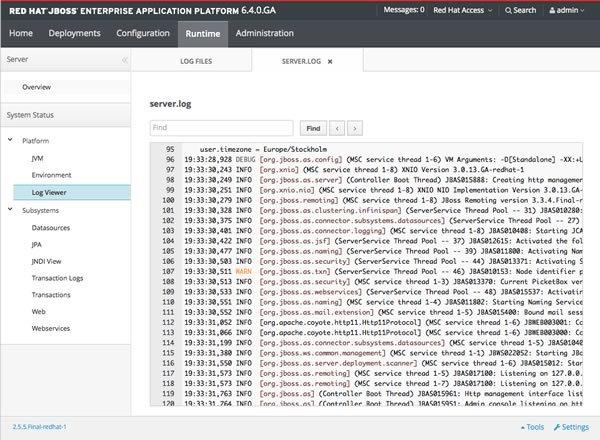The width and height of the screenshot is (600, 440).
Task: Close the SERVER.LOG tab
Action: click(x=330, y=61)
